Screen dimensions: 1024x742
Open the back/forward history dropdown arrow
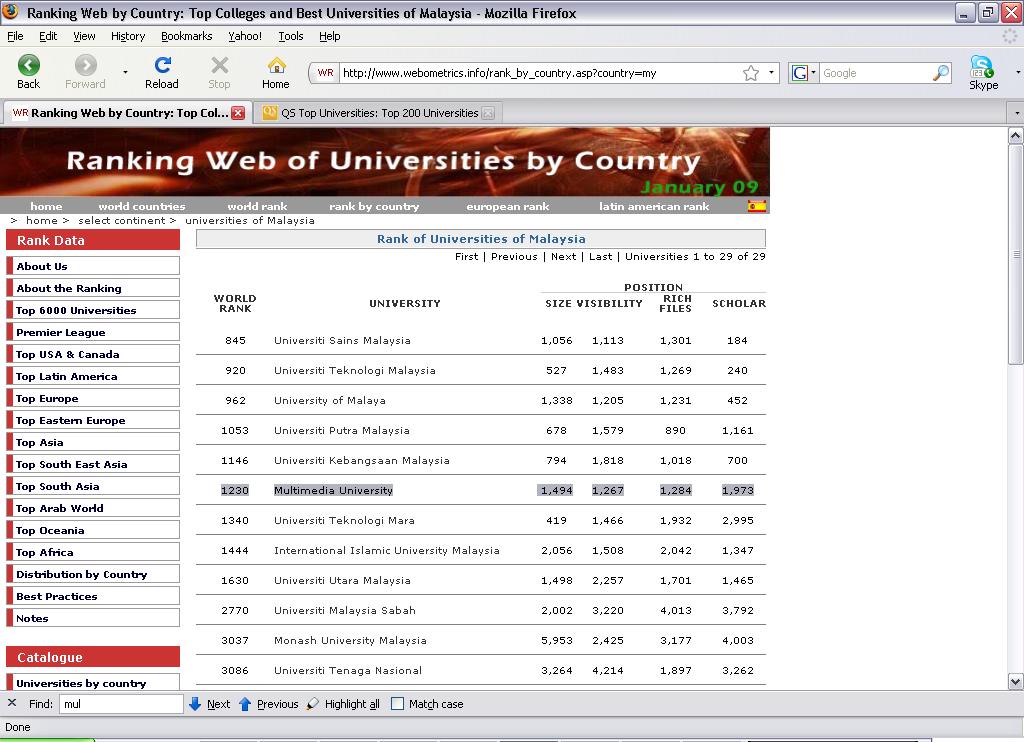(125, 73)
